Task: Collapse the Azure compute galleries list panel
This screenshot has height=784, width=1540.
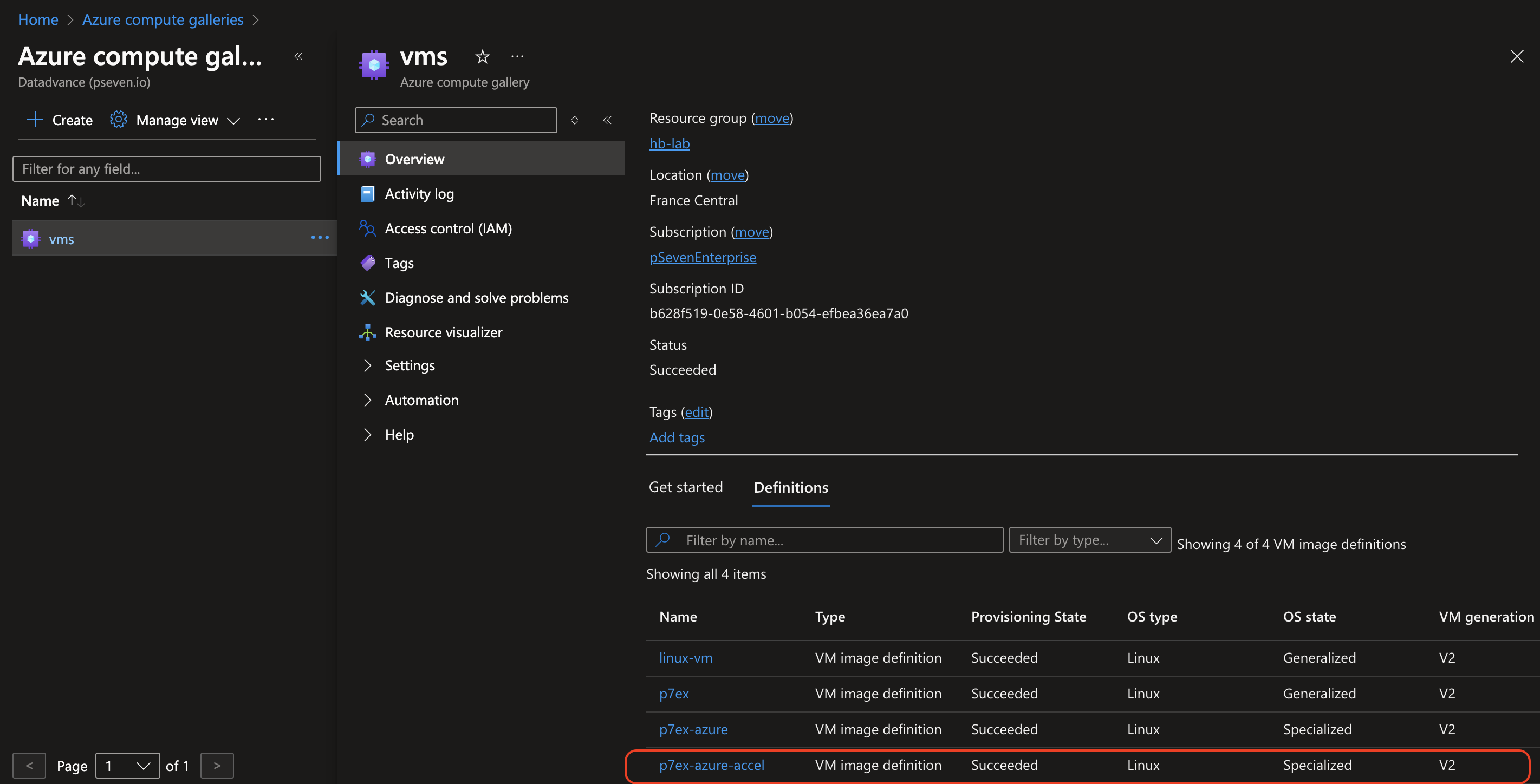Action: click(x=298, y=57)
